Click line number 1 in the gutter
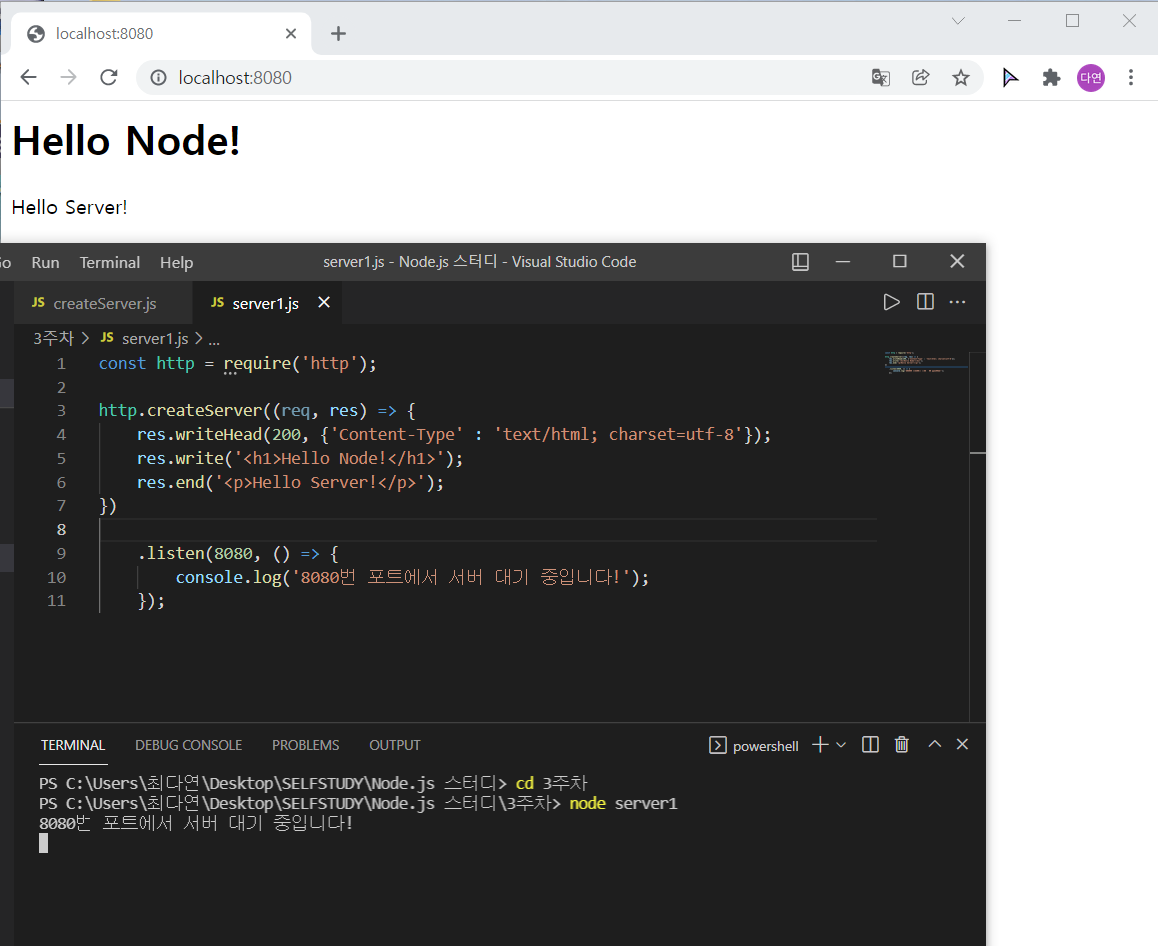Screen dimensions: 1158x946 point(61,363)
